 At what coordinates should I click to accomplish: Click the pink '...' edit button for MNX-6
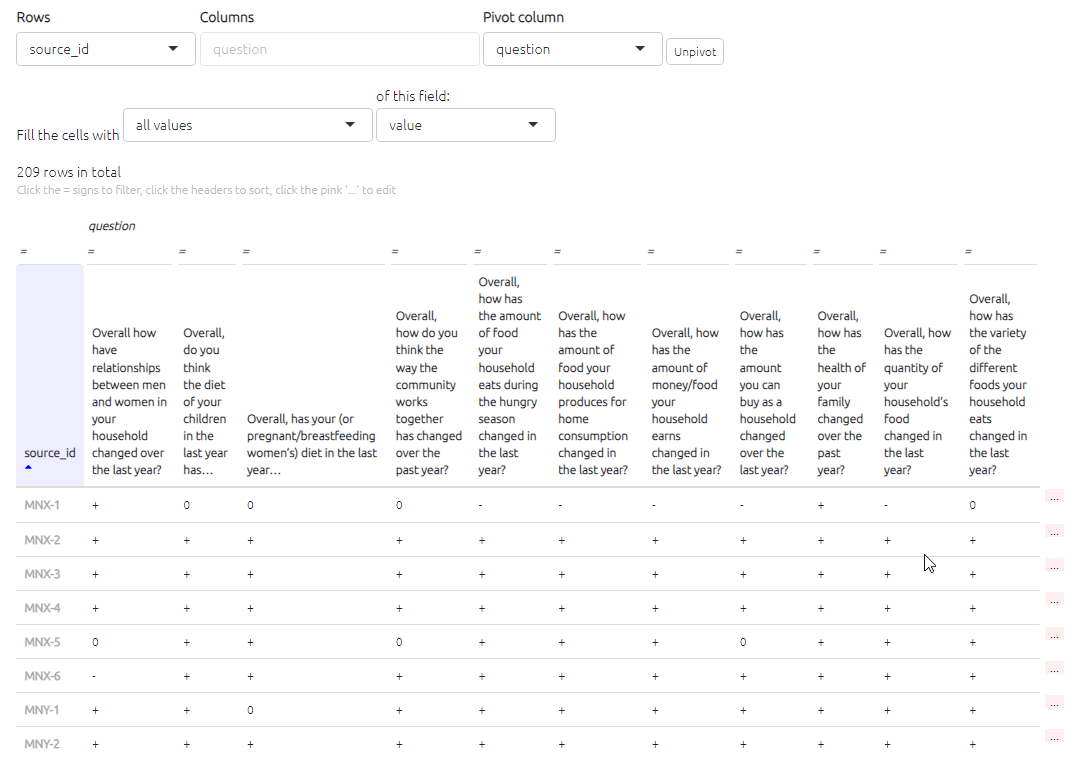(x=1054, y=668)
